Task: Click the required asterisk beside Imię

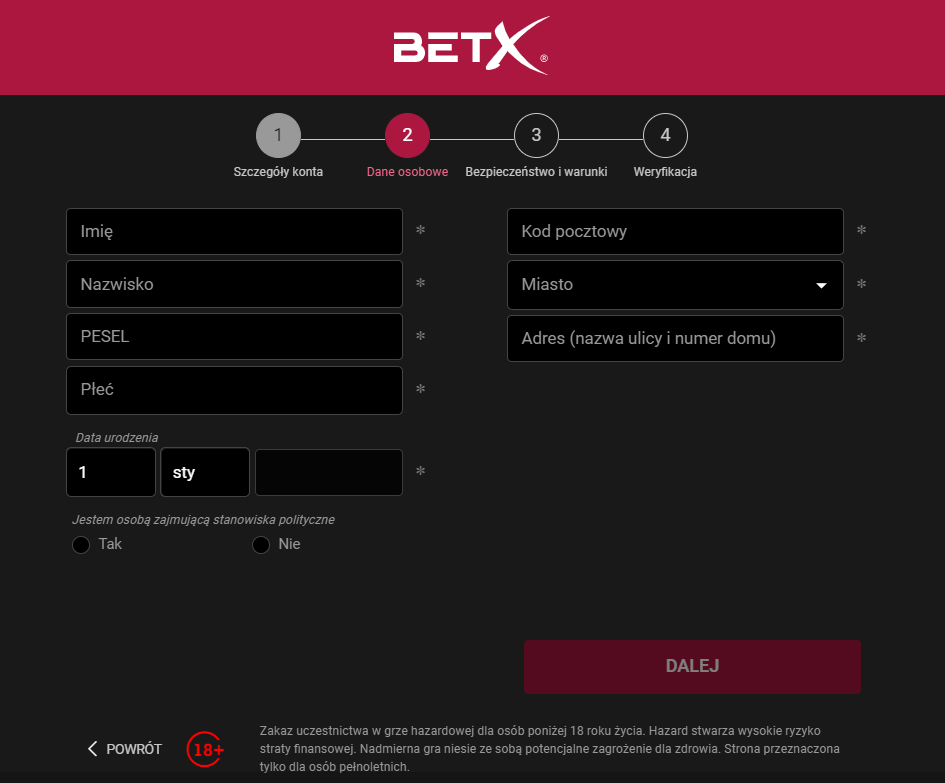Action: click(421, 230)
